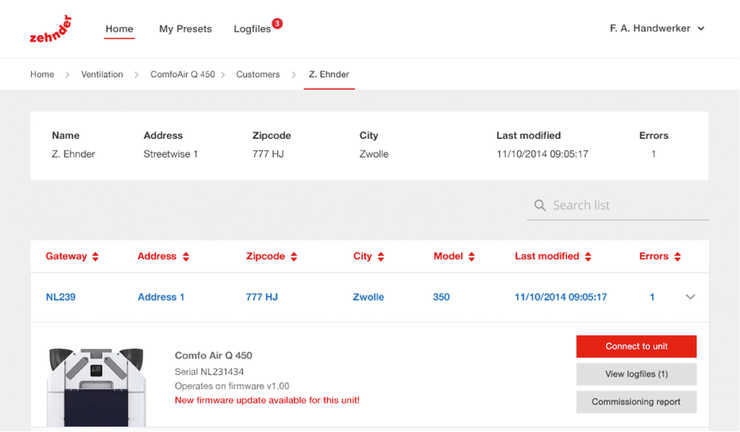Sort list by Model column
Viewport: 740px width, 432px height.
tap(454, 257)
